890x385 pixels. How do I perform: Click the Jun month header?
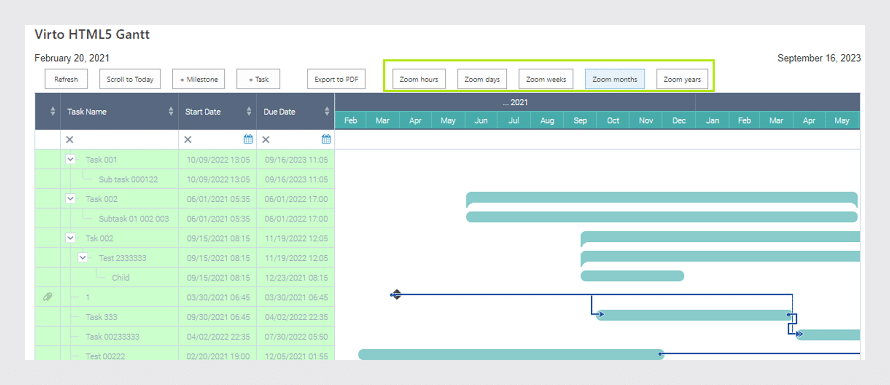tap(481, 120)
